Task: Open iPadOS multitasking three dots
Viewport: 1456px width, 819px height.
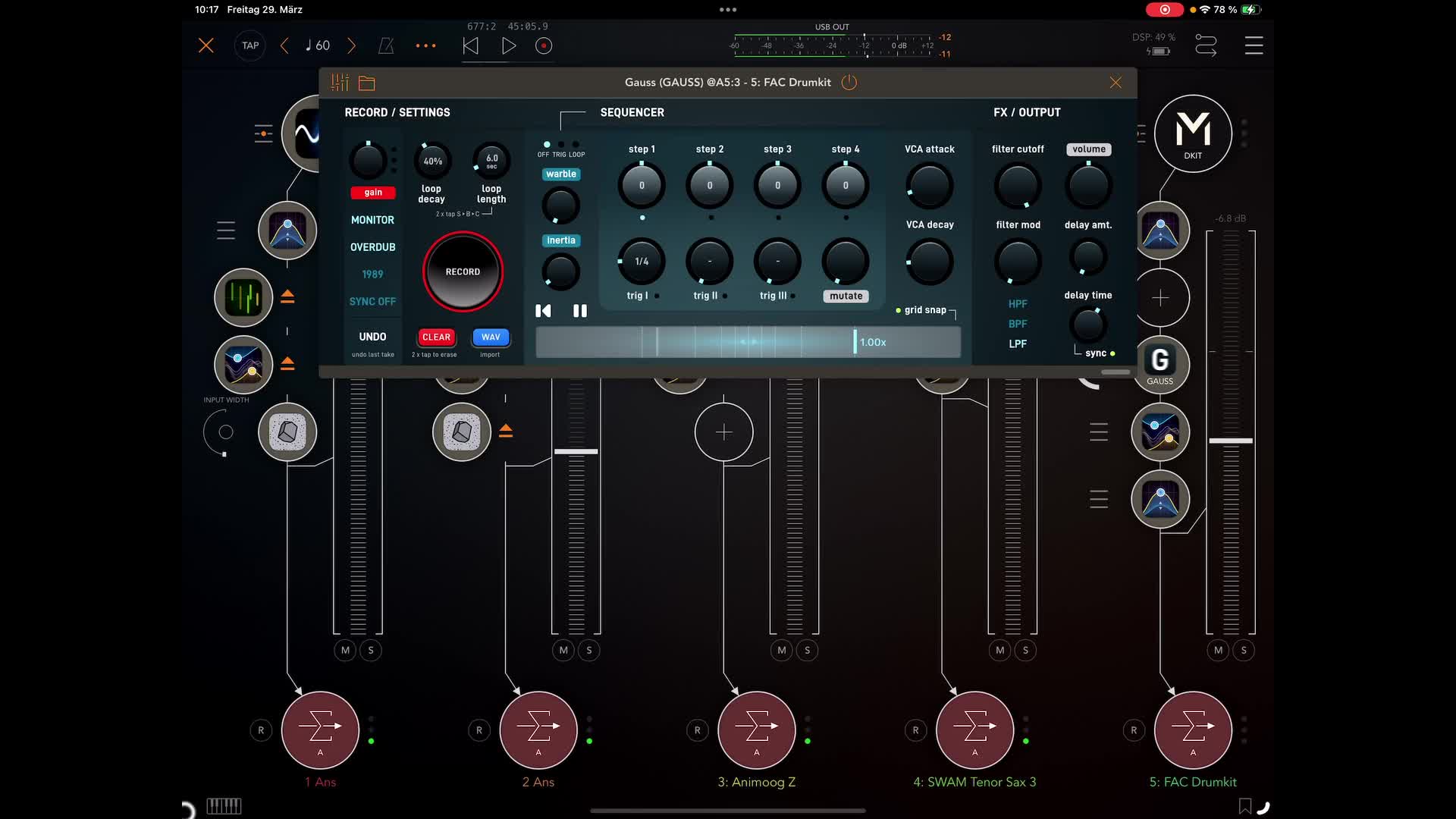Action: (x=728, y=10)
